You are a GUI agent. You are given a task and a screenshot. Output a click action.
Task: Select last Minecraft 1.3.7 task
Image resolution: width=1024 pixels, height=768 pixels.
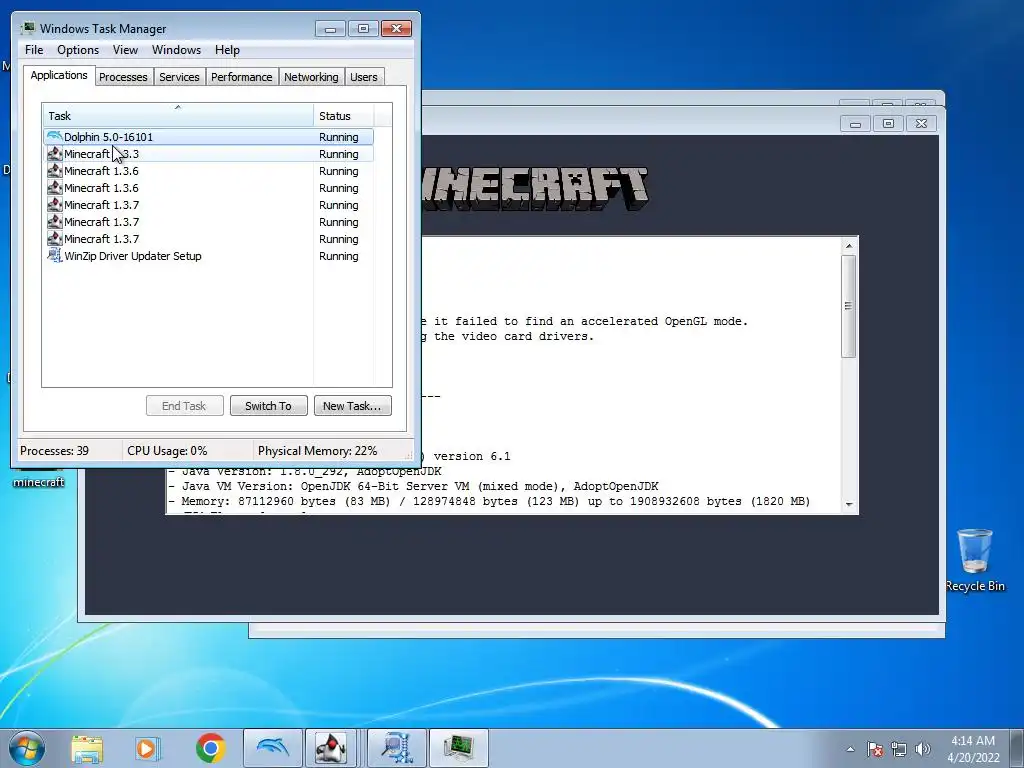tap(208, 238)
